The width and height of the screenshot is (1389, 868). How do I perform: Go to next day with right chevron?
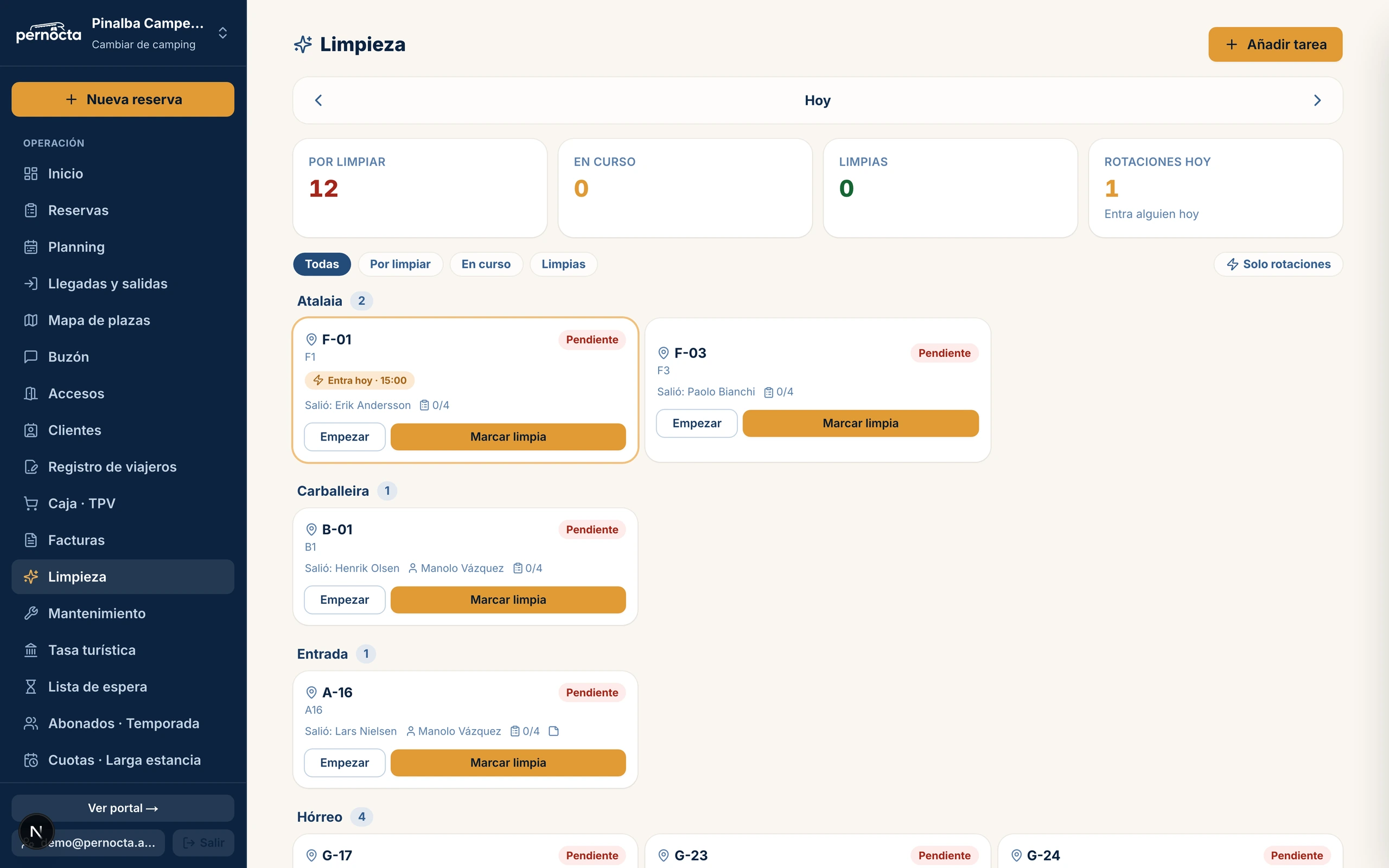click(1317, 100)
